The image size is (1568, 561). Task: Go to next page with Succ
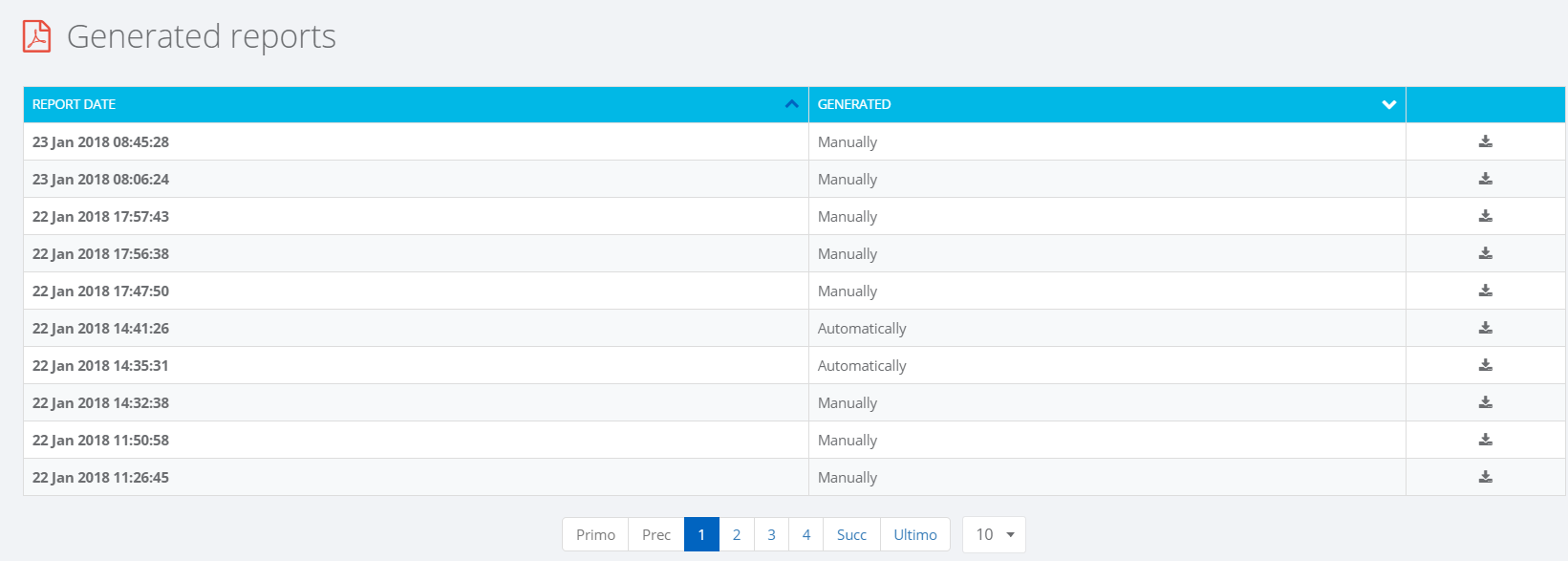(x=851, y=534)
